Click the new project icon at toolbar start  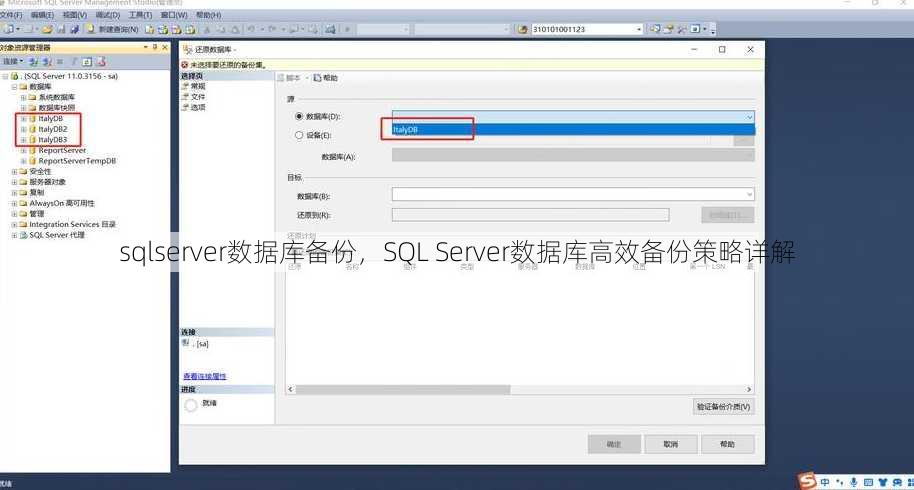(x=8, y=29)
